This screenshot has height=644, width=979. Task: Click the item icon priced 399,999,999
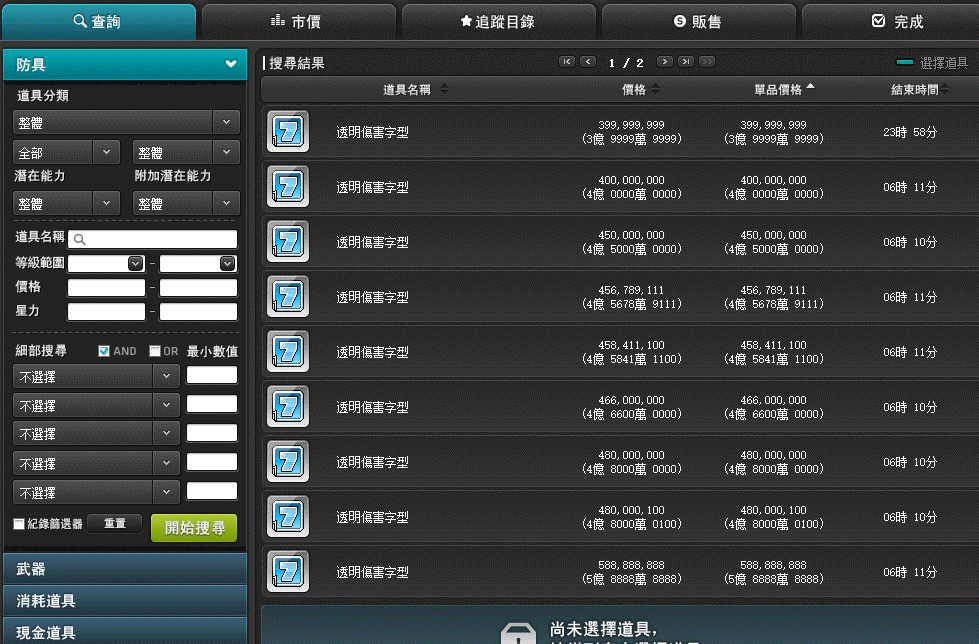[x=288, y=132]
